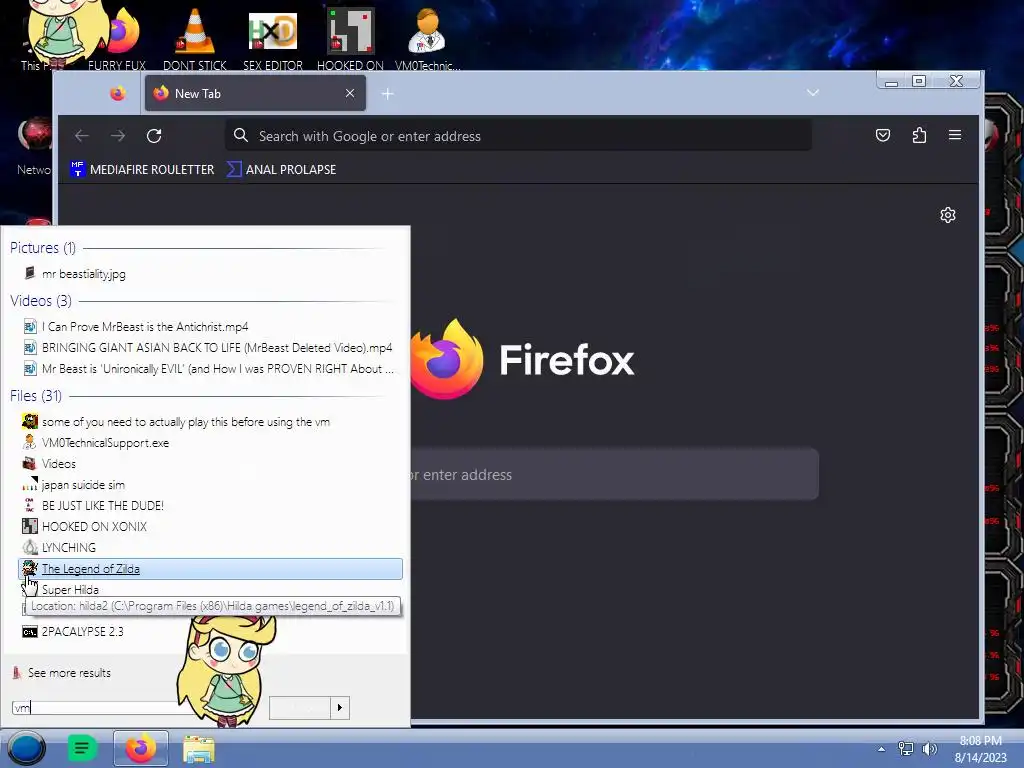This screenshot has width=1024, height=768.
Task: Click the Firefox View icon in tab bar
Action: pyautogui.click(x=118, y=93)
